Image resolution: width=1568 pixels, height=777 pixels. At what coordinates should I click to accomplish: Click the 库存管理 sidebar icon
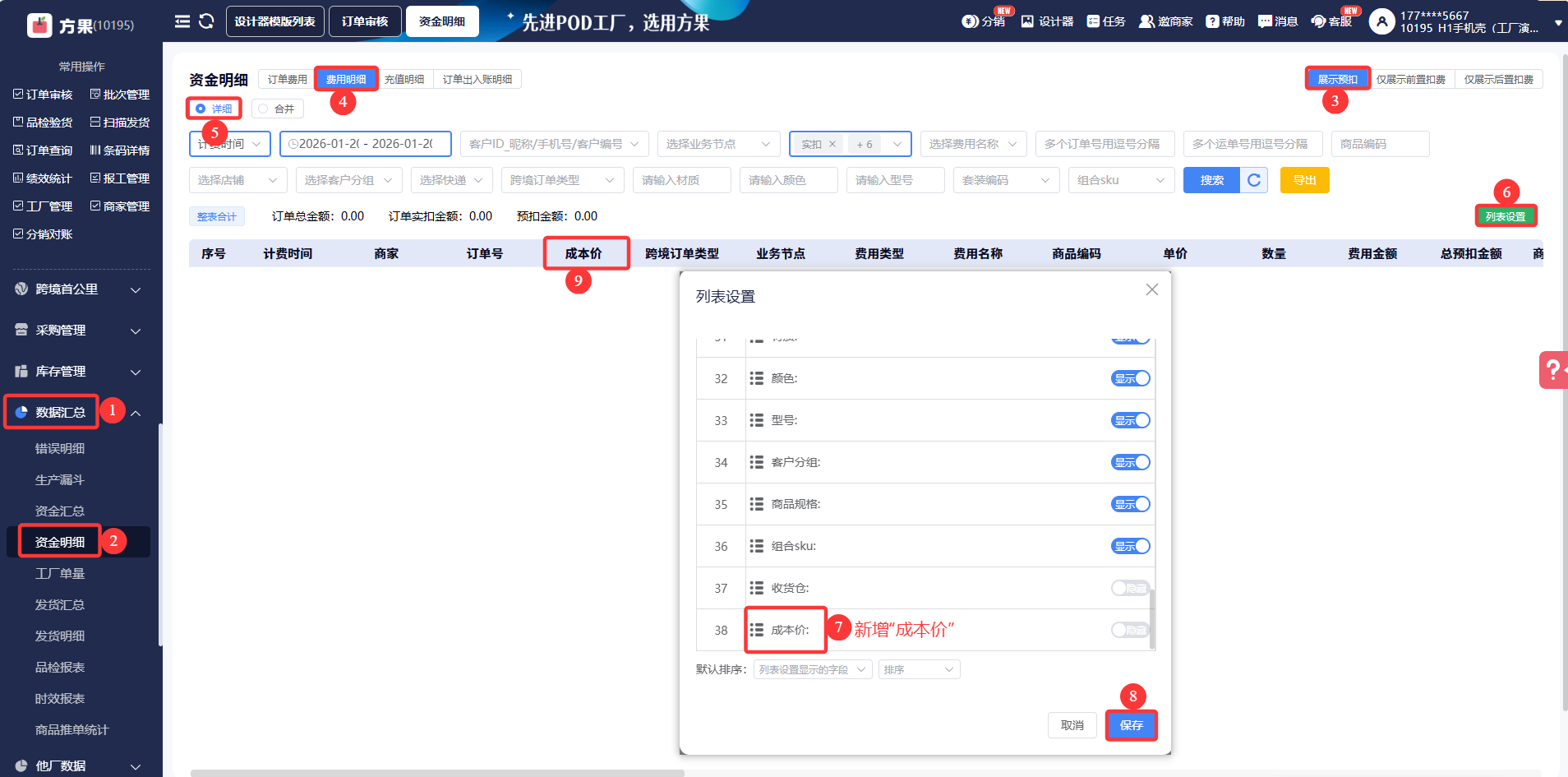click(x=21, y=371)
